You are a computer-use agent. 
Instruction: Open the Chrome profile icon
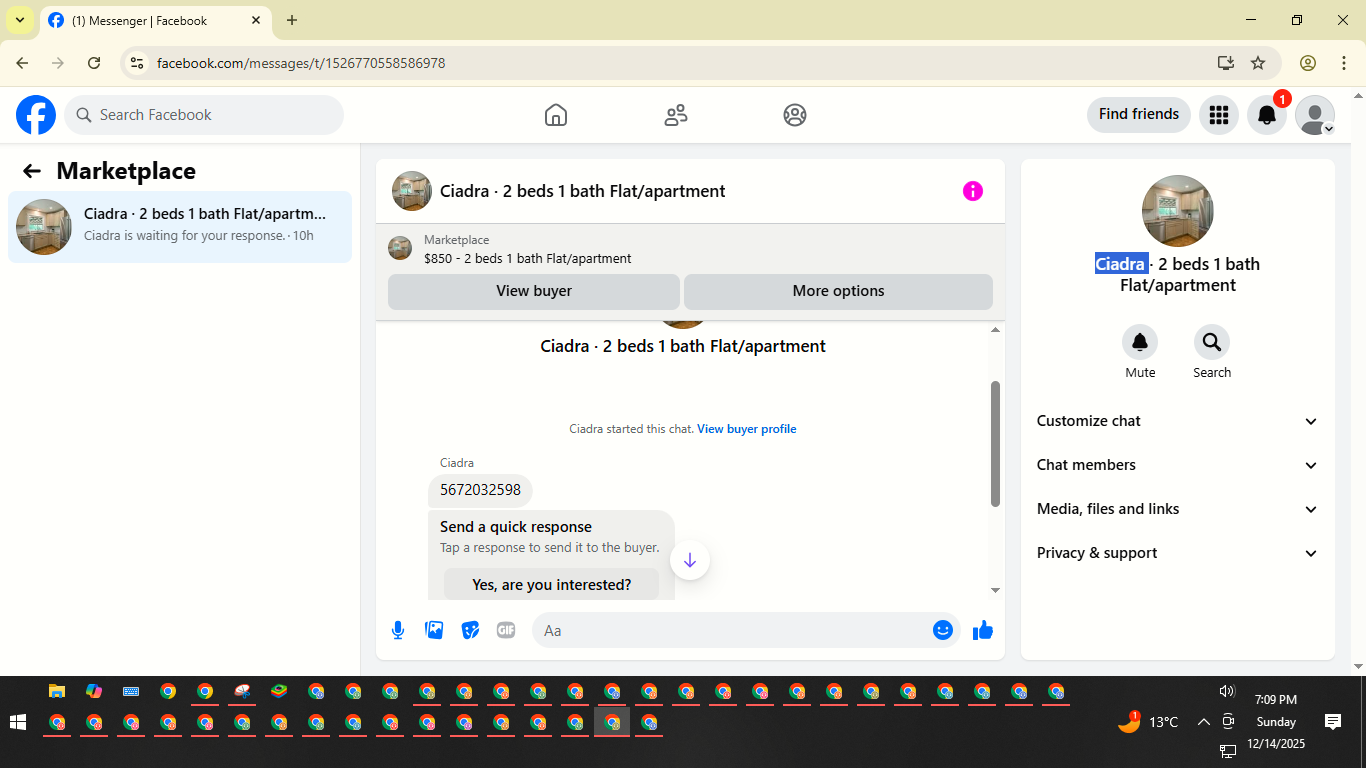click(x=1308, y=63)
